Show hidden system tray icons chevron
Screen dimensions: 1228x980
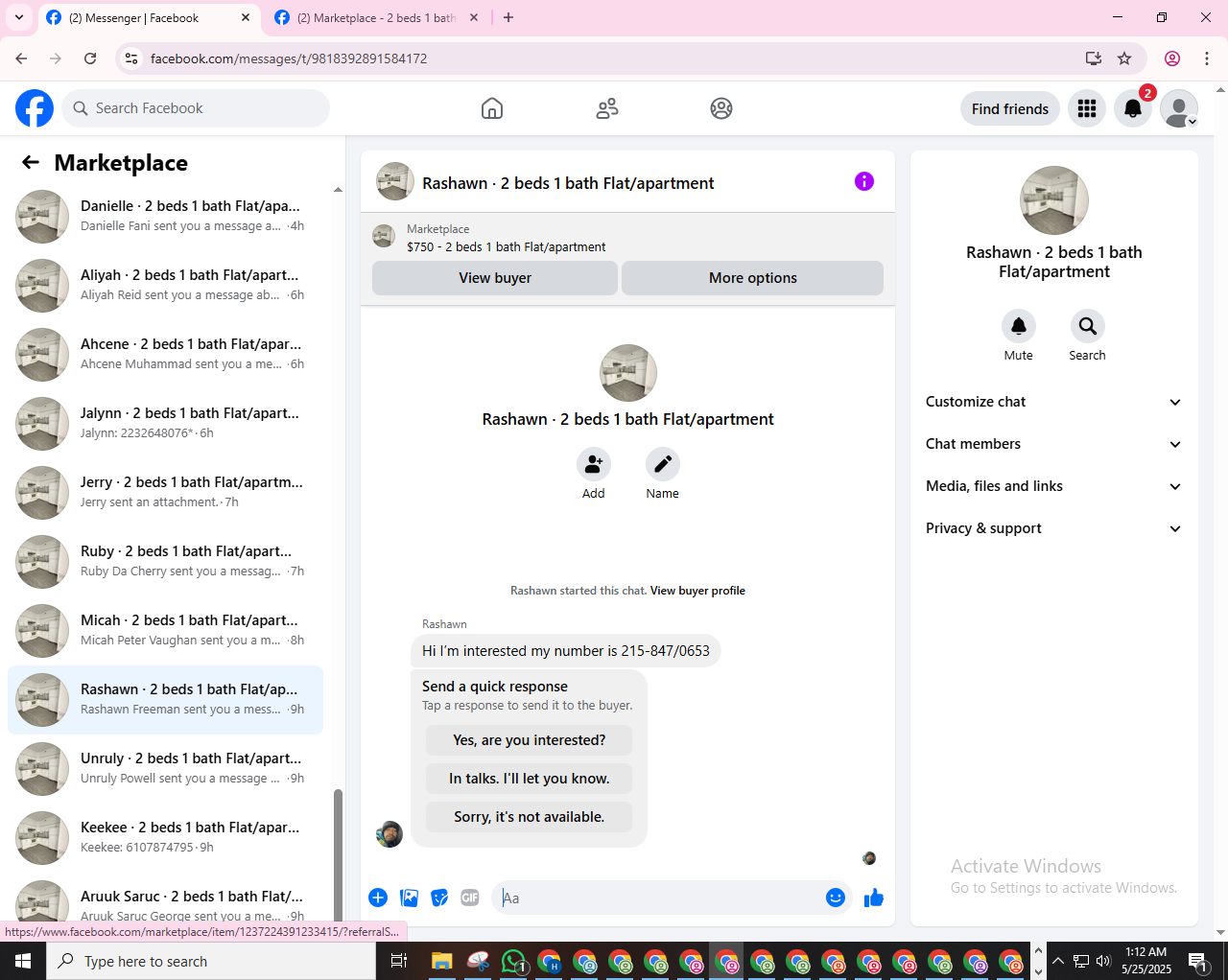(x=1058, y=961)
